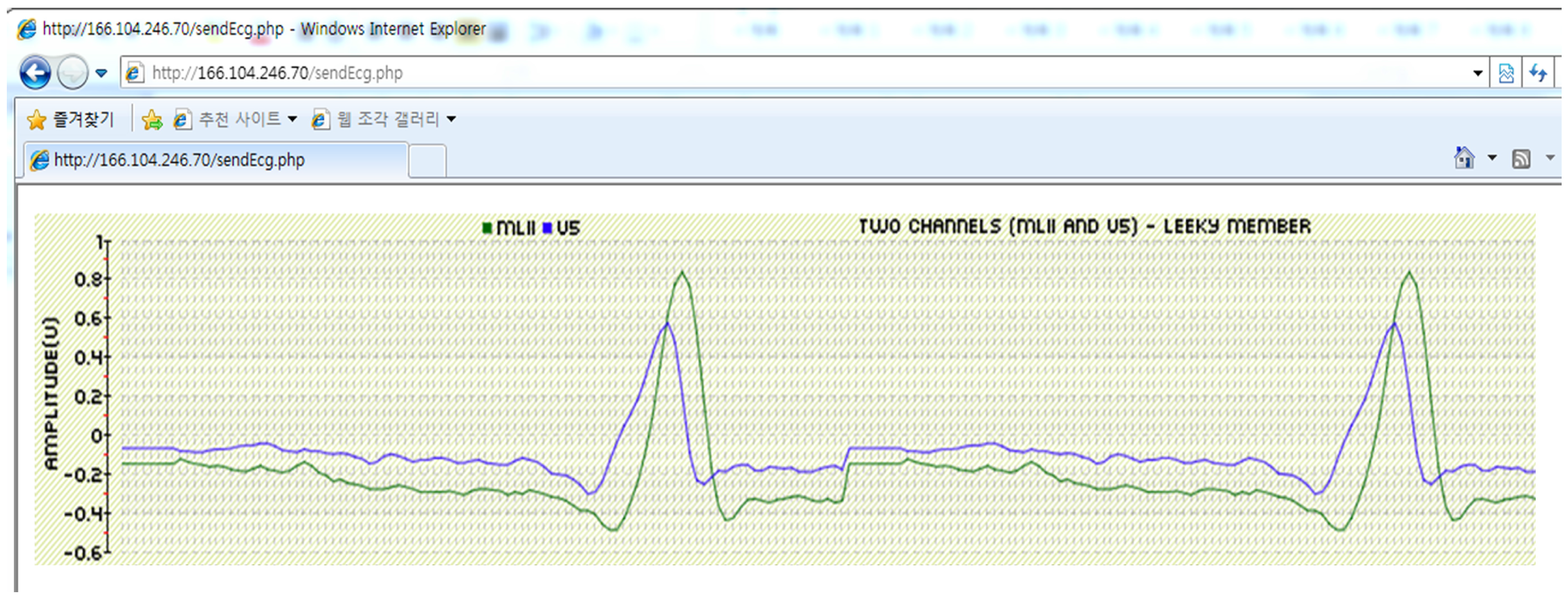Expand the address bar history dropdown

[1477, 73]
